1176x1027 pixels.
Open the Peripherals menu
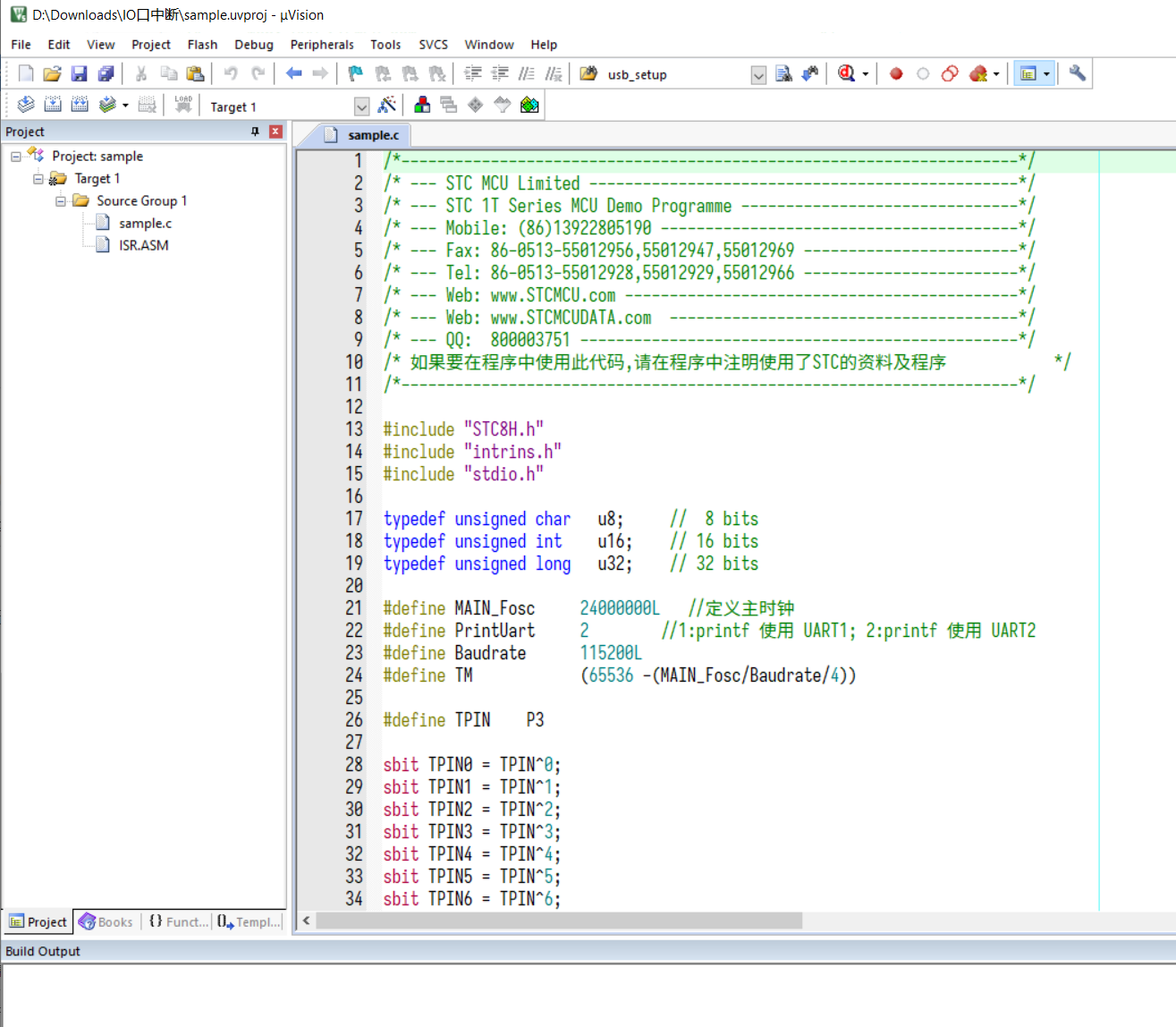coord(322,45)
